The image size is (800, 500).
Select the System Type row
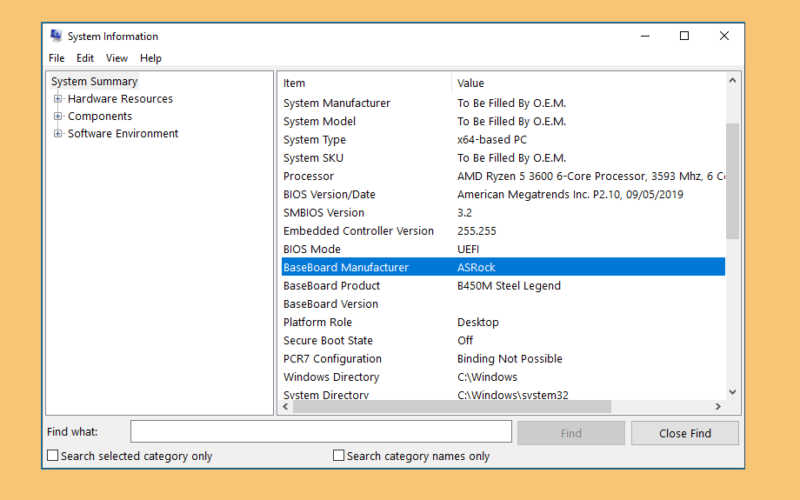[x=503, y=140]
